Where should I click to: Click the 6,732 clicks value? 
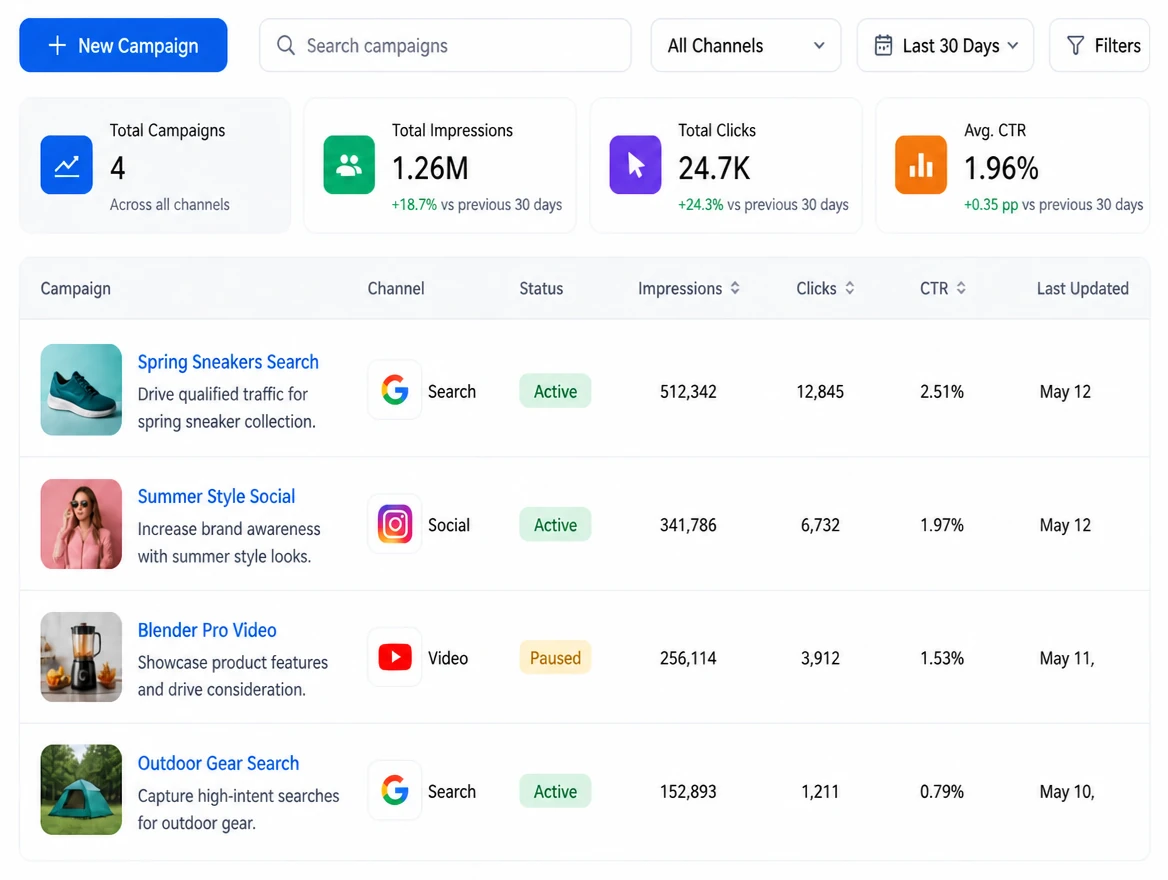point(820,525)
